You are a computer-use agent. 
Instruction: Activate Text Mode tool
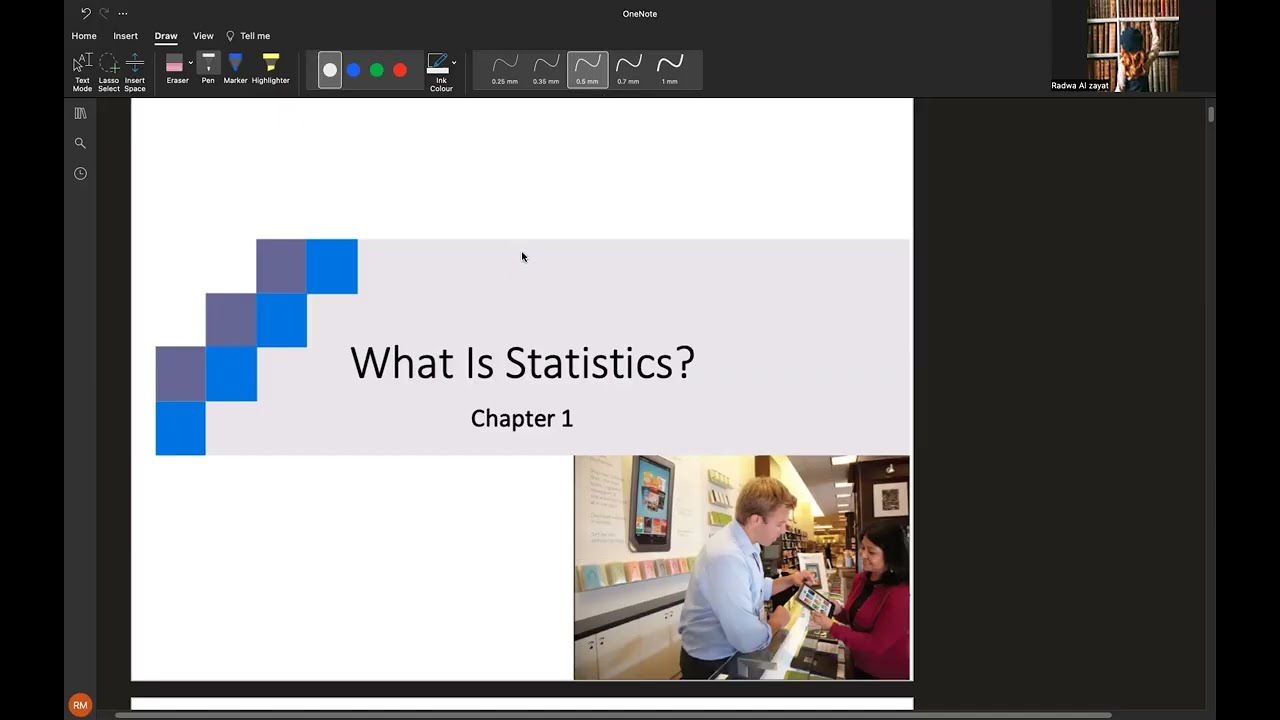(82, 73)
